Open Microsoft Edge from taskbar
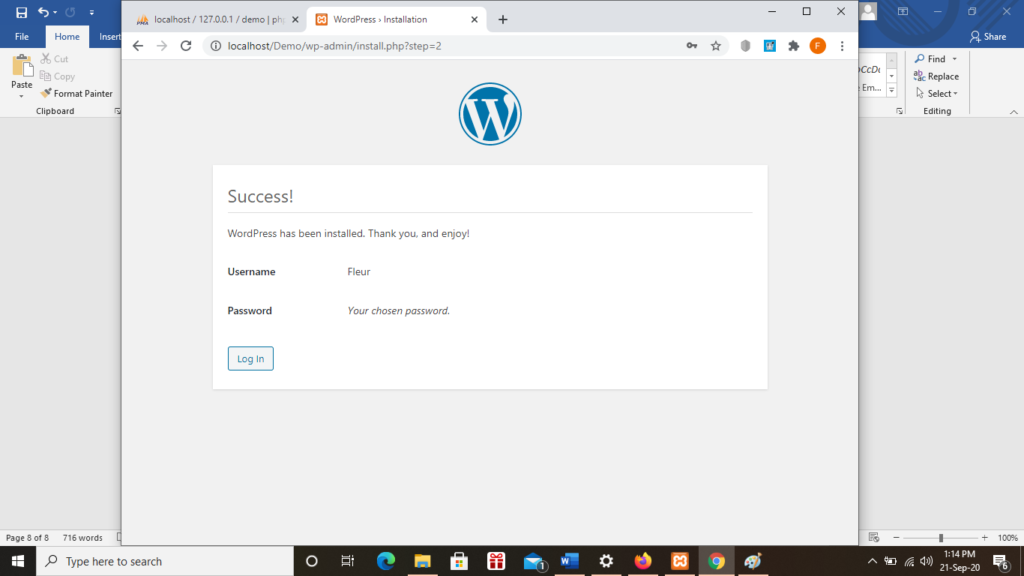 tap(386, 561)
